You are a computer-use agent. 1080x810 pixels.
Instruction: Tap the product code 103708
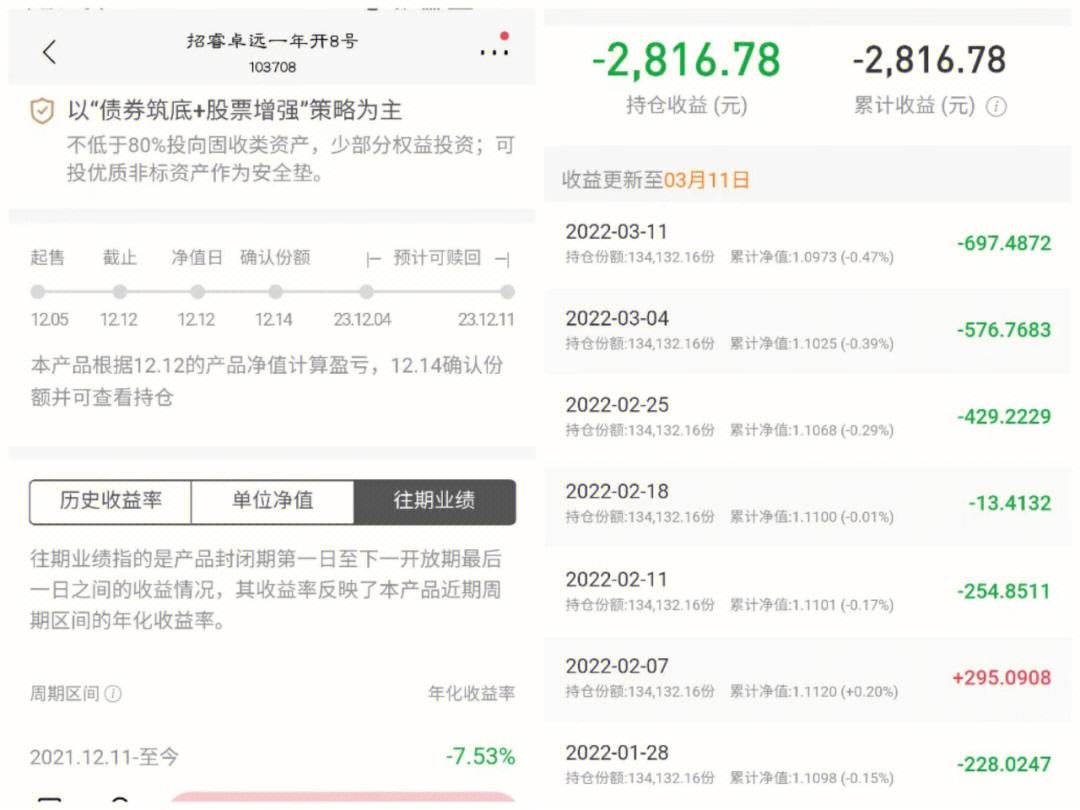[x=272, y=68]
